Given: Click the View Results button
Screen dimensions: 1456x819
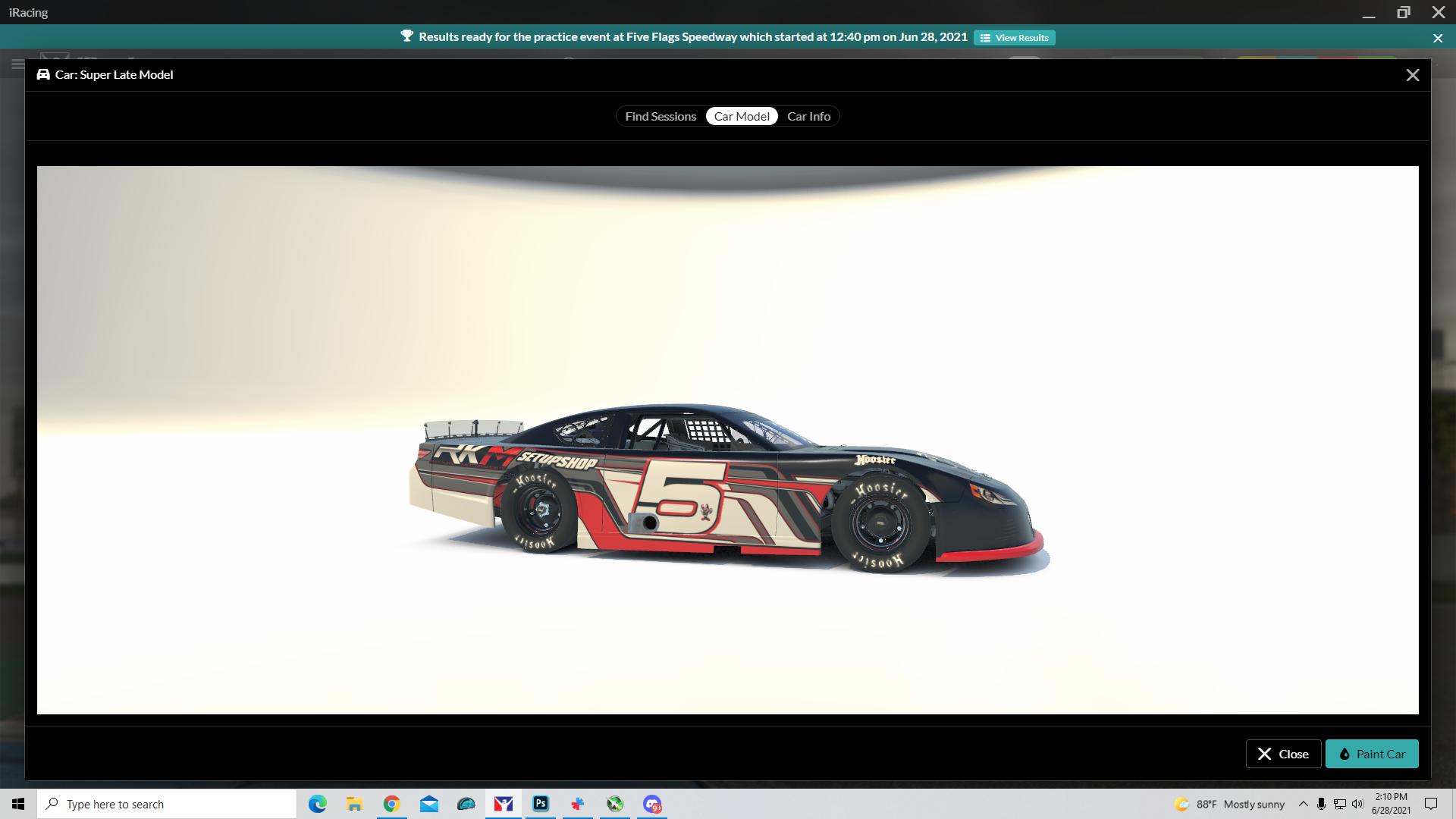Looking at the screenshot, I should point(1015,37).
